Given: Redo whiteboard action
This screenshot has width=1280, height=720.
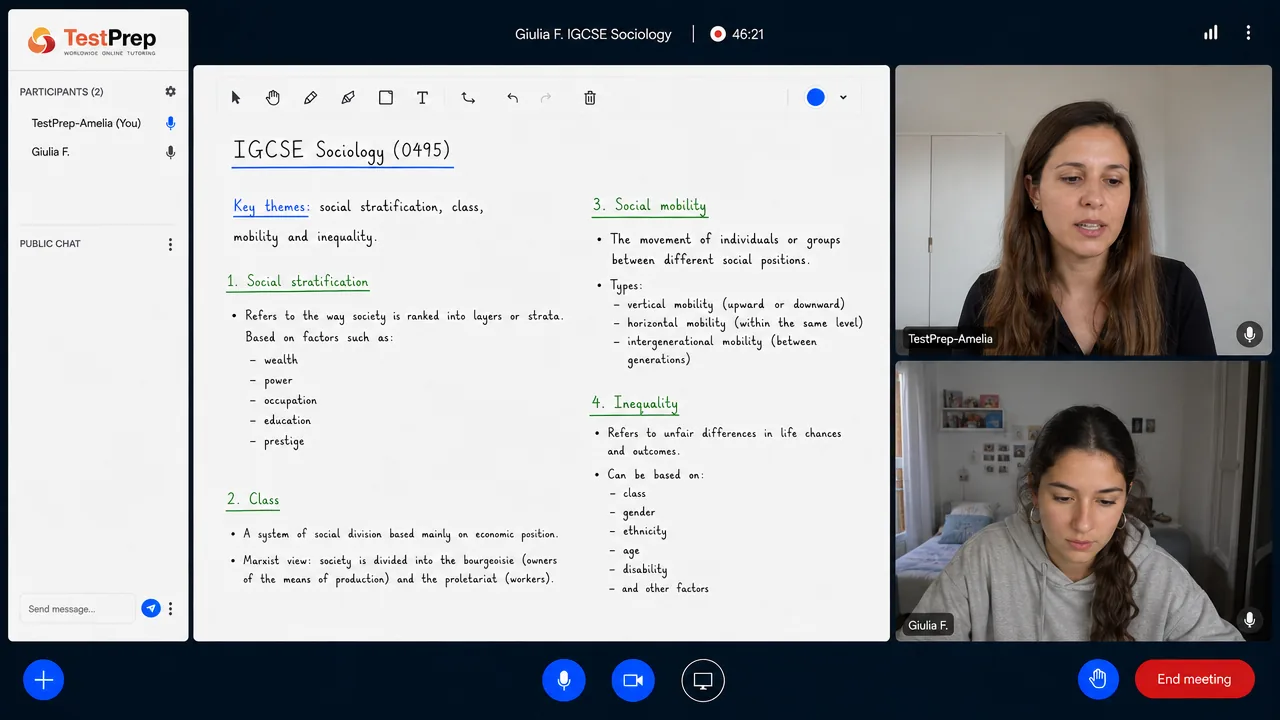Looking at the screenshot, I should pos(546,98).
